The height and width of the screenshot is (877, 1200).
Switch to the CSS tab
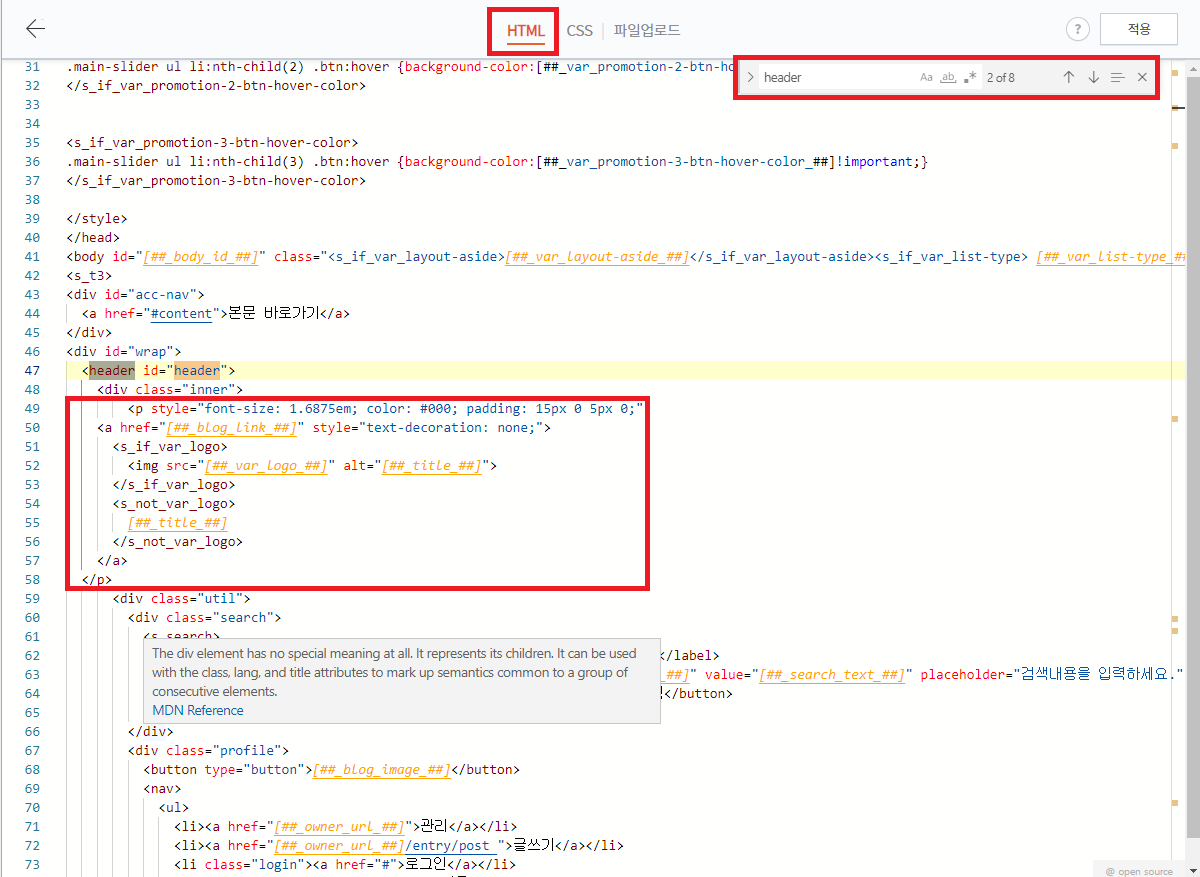click(x=580, y=31)
